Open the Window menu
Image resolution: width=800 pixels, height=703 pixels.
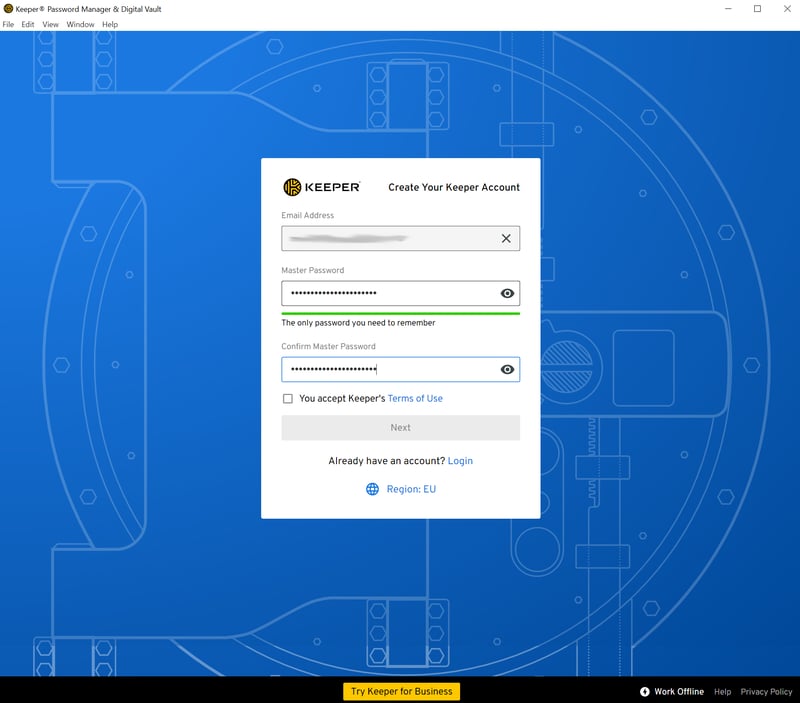80,24
